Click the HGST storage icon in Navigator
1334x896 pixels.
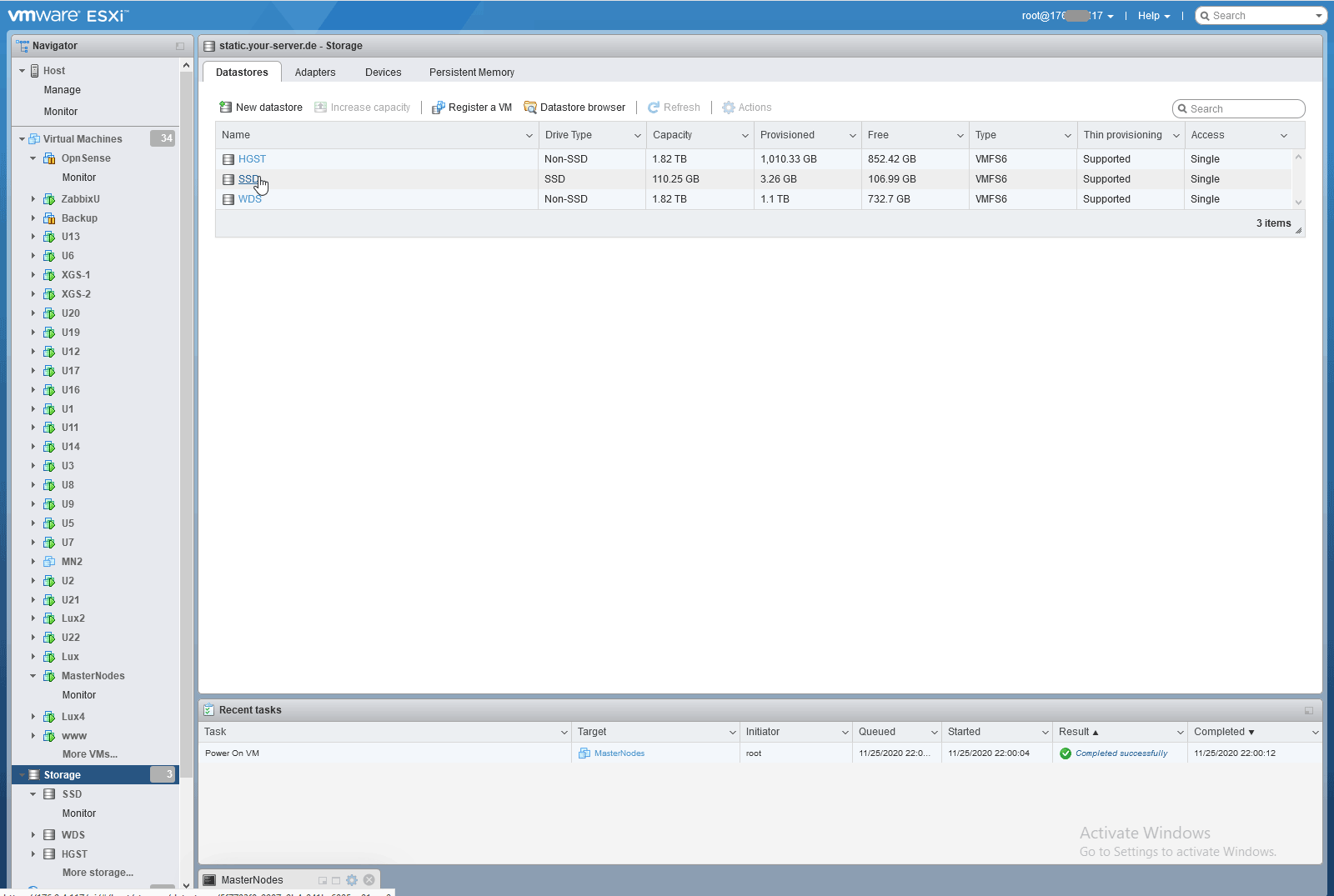[49, 854]
